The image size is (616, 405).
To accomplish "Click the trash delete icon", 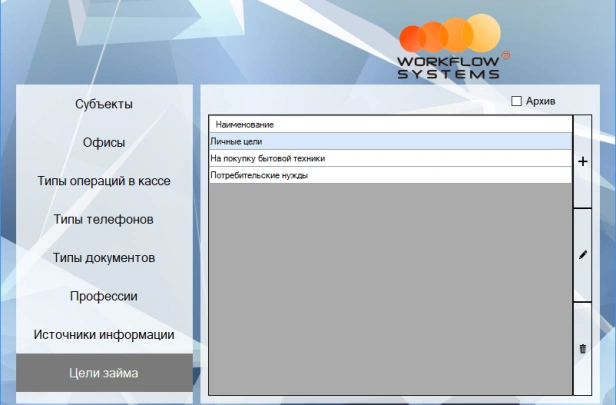I will coord(583,348).
